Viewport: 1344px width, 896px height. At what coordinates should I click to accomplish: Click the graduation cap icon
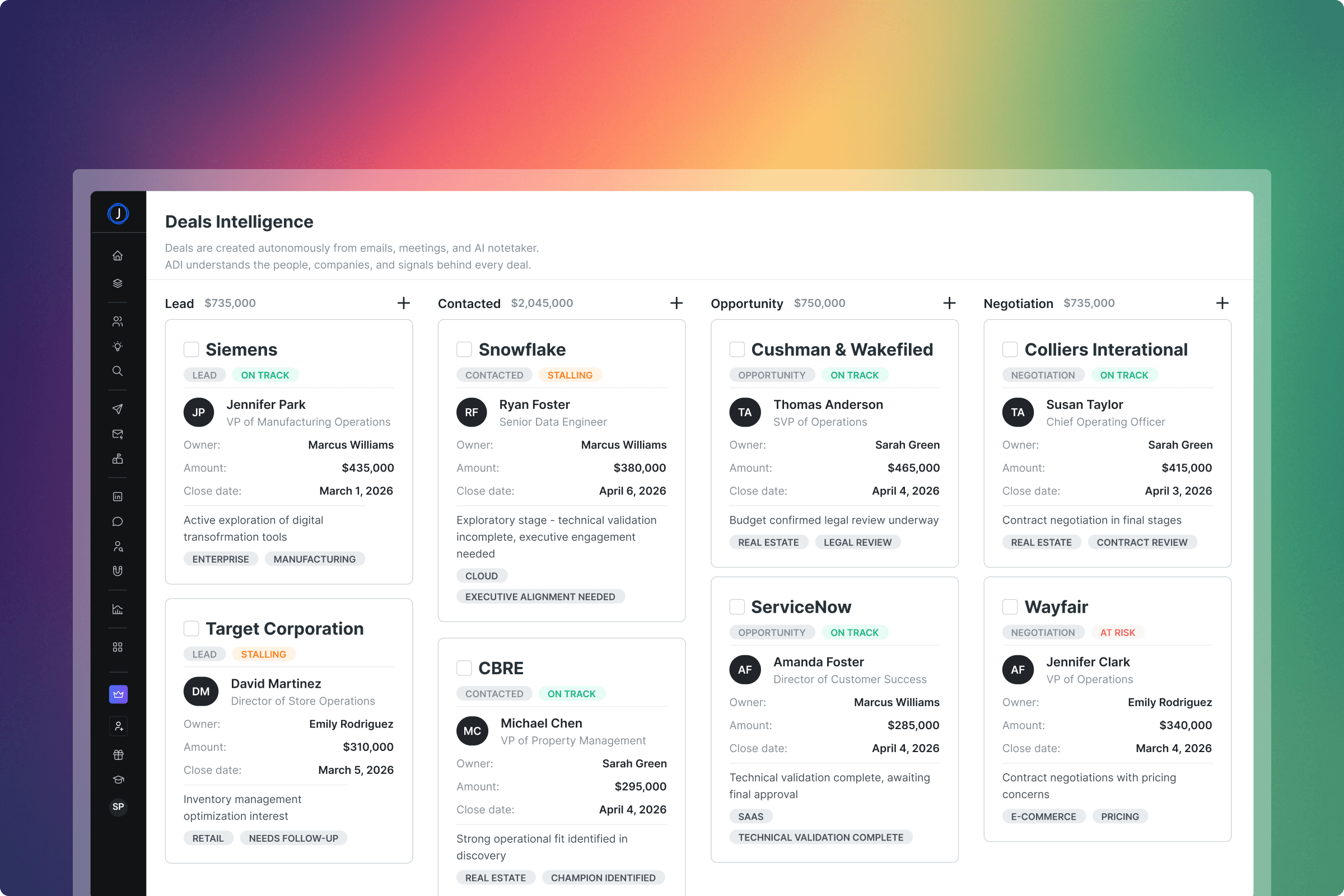click(118, 780)
